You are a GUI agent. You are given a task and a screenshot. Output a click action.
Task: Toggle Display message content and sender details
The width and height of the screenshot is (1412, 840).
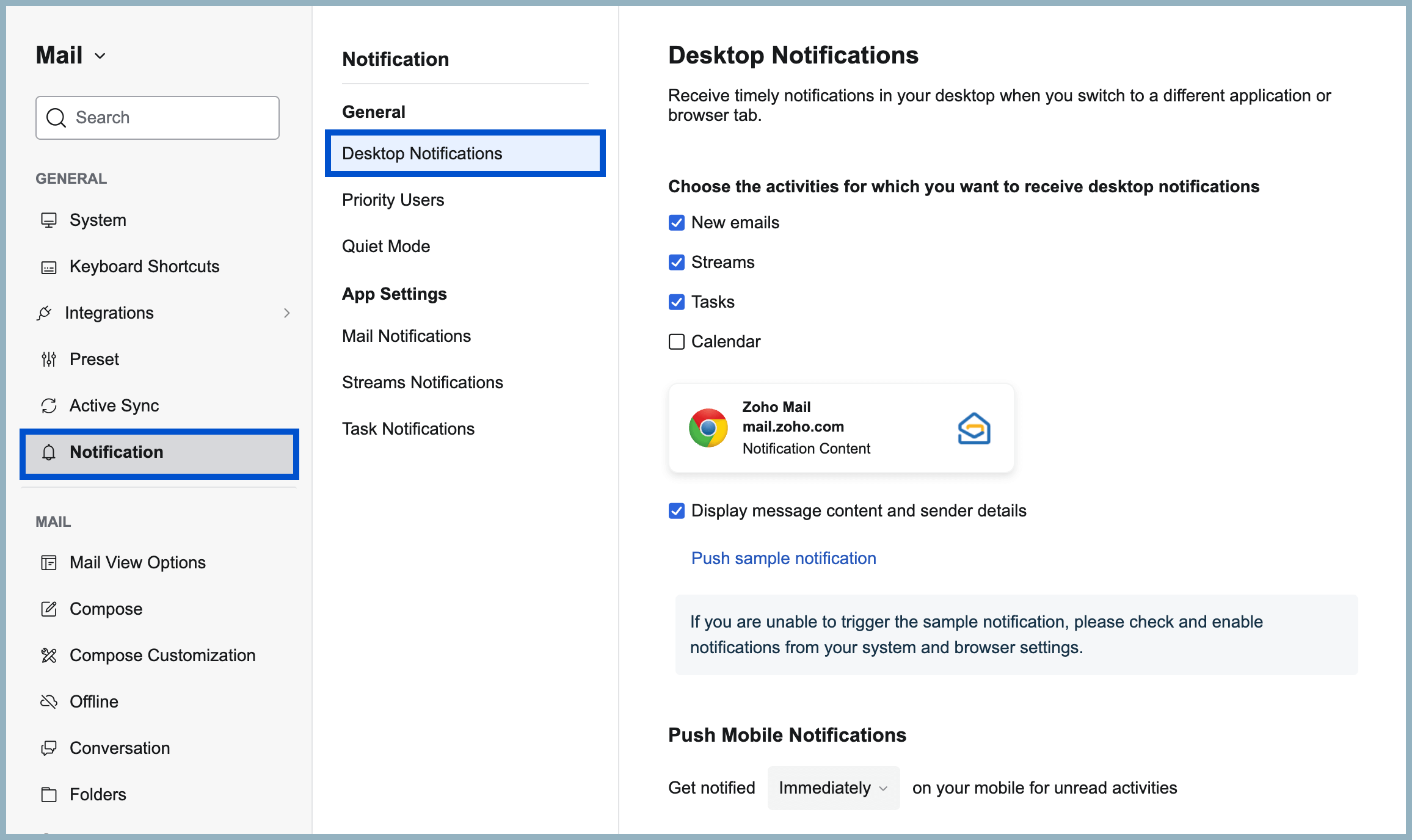pyautogui.click(x=676, y=510)
